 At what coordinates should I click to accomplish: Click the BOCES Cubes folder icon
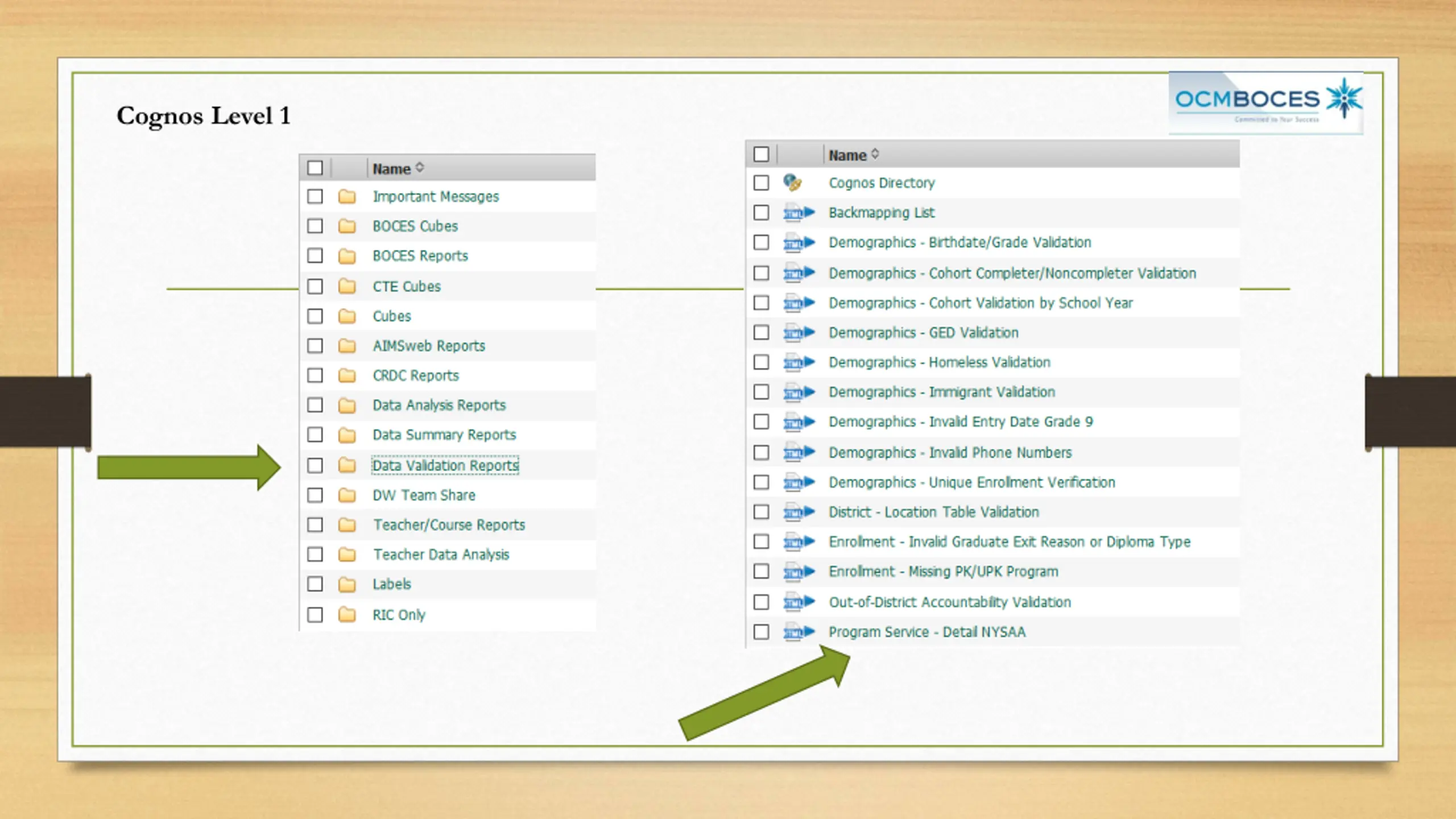point(347,226)
